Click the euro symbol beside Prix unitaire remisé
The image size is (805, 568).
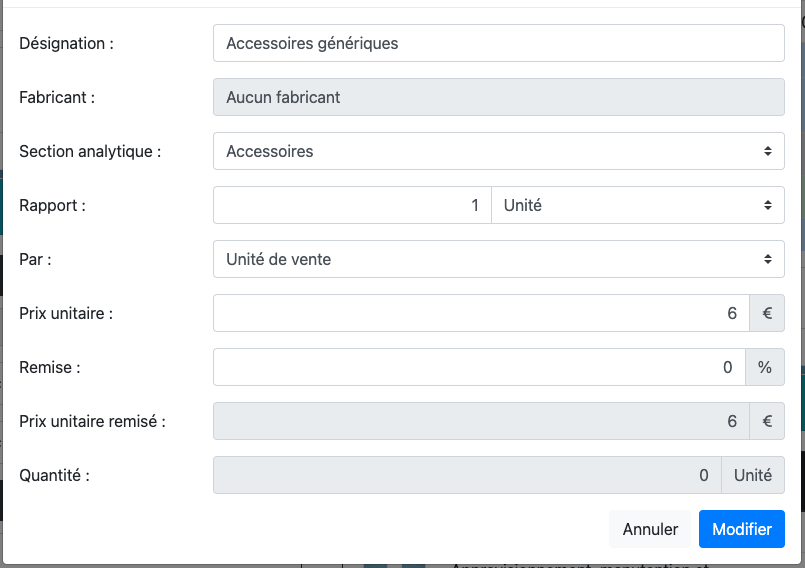(x=766, y=421)
